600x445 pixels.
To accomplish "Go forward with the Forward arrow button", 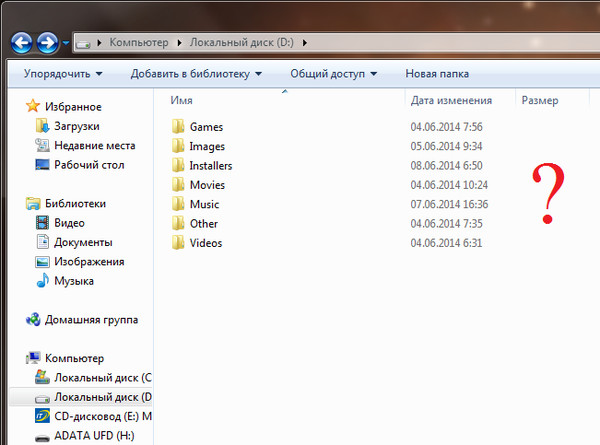I will [47, 42].
